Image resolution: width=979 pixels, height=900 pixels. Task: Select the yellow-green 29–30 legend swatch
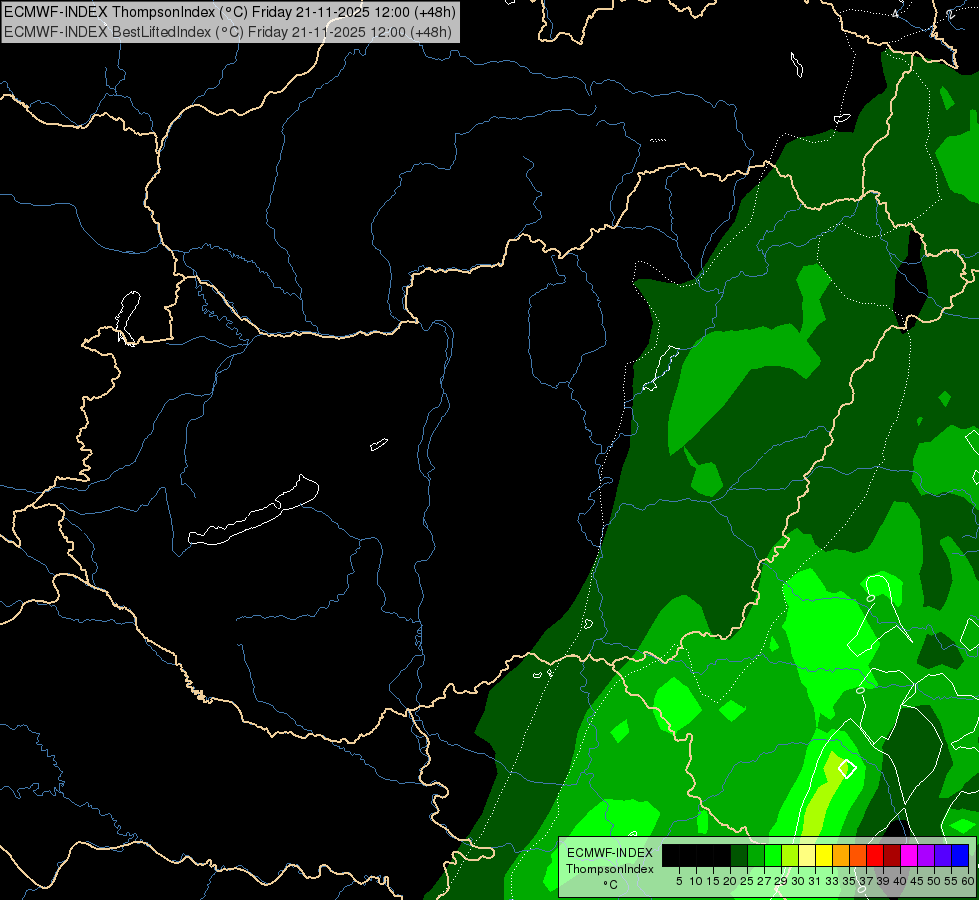pos(790,855)
